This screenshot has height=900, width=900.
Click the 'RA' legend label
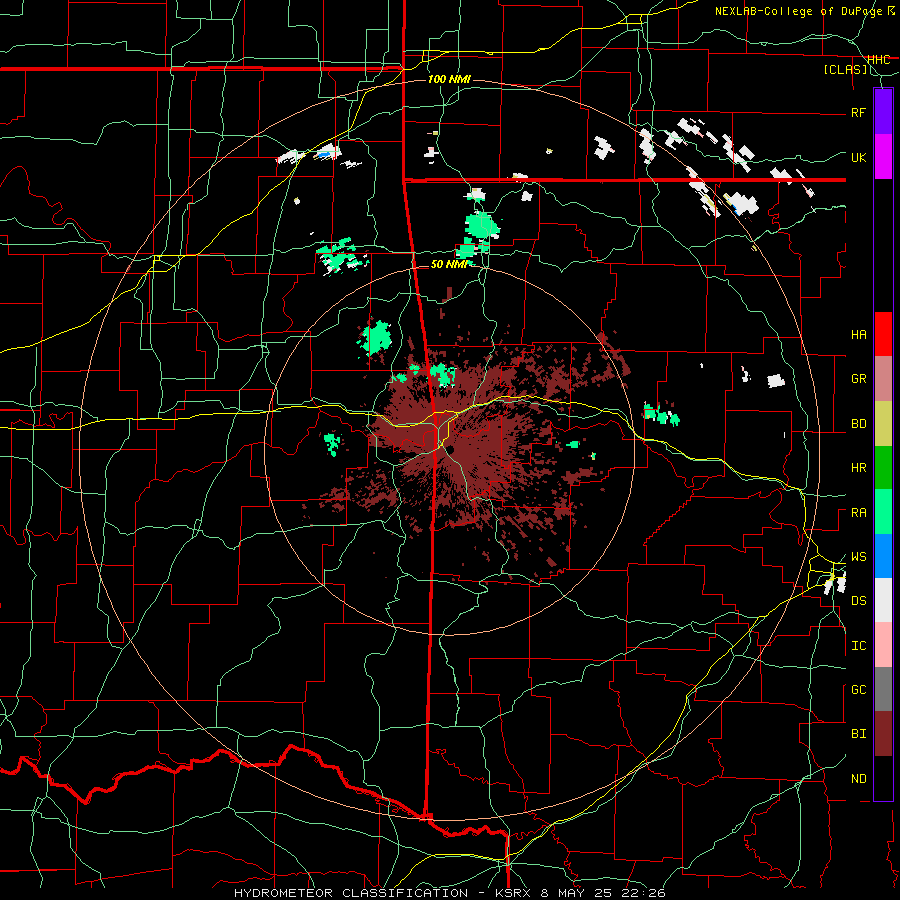(x=859, y=513)
